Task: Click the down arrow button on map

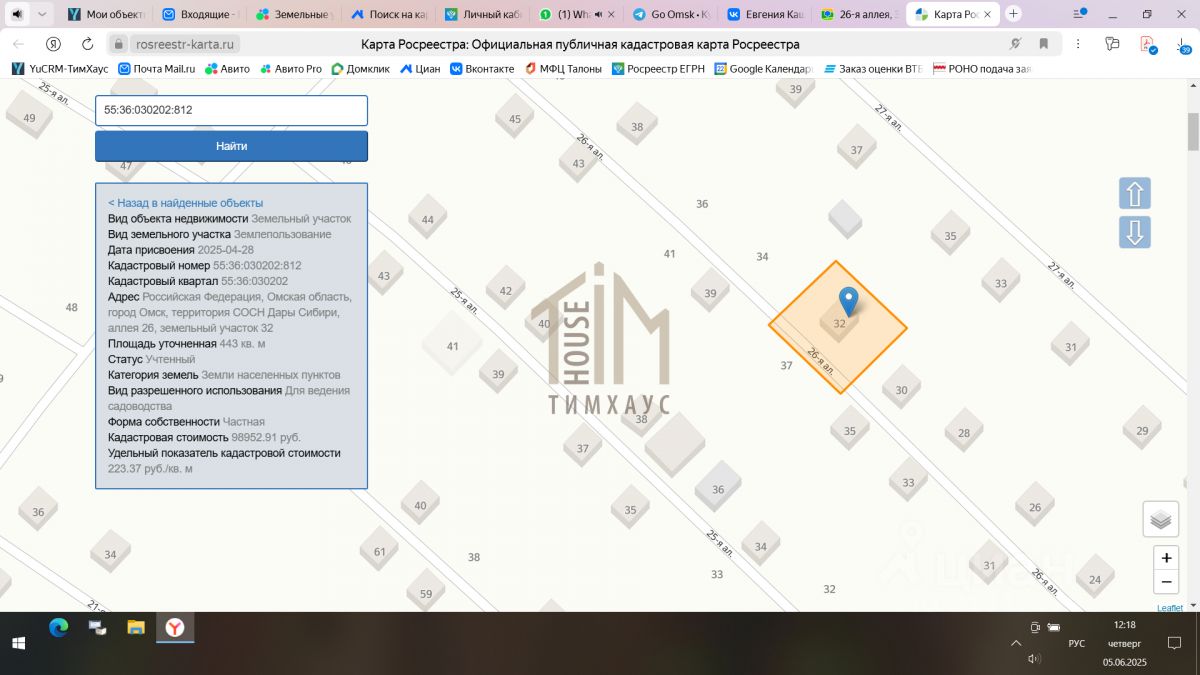Action: (x=1134, y=232)
